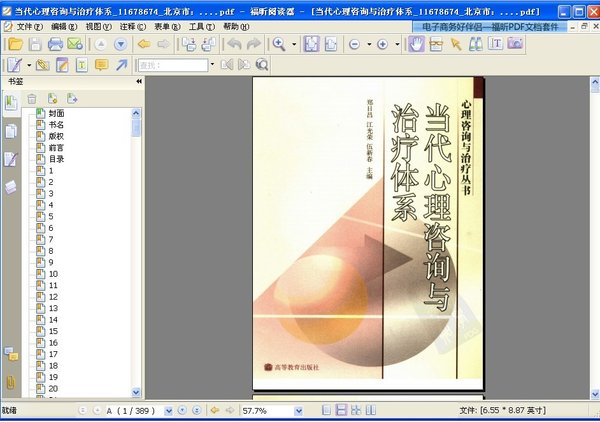This screenshot has width=600, height=422.
Task: Switch to continuous page layout in status bar
Action: [x=341, y=411]
